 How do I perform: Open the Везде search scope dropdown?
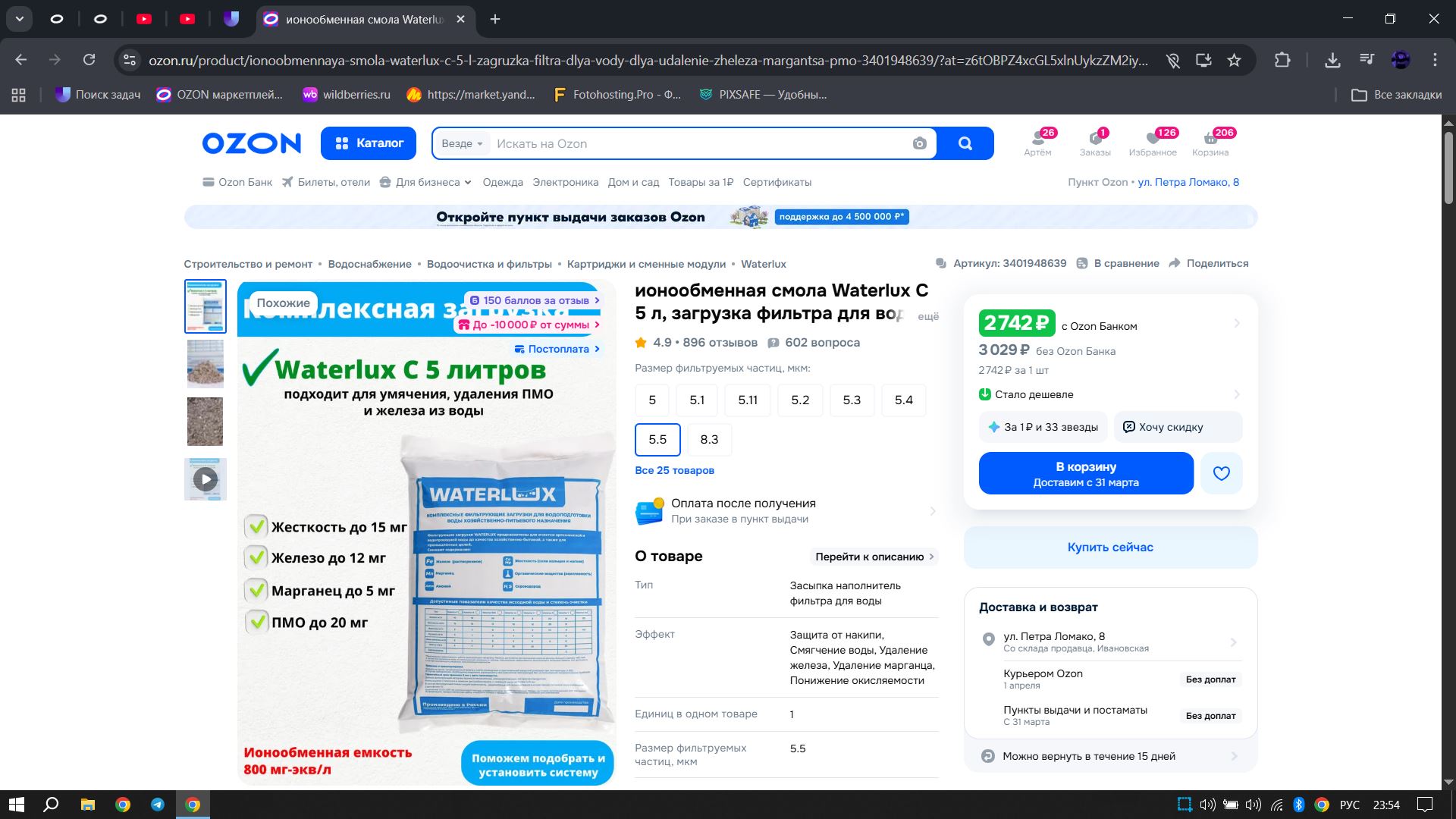[x=462, y=143]
